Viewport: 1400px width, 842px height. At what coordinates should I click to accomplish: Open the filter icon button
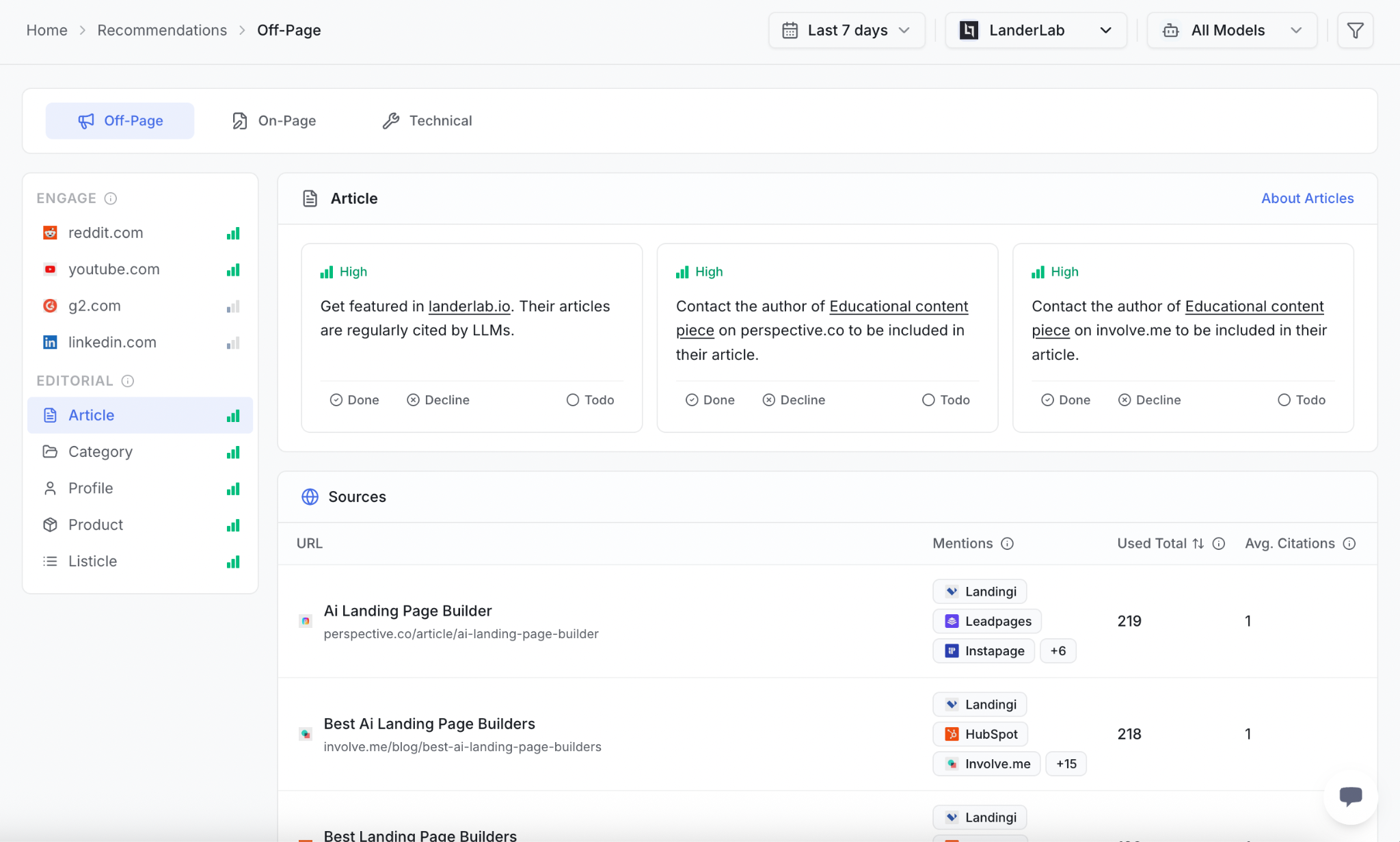(x=1355, y=30)
